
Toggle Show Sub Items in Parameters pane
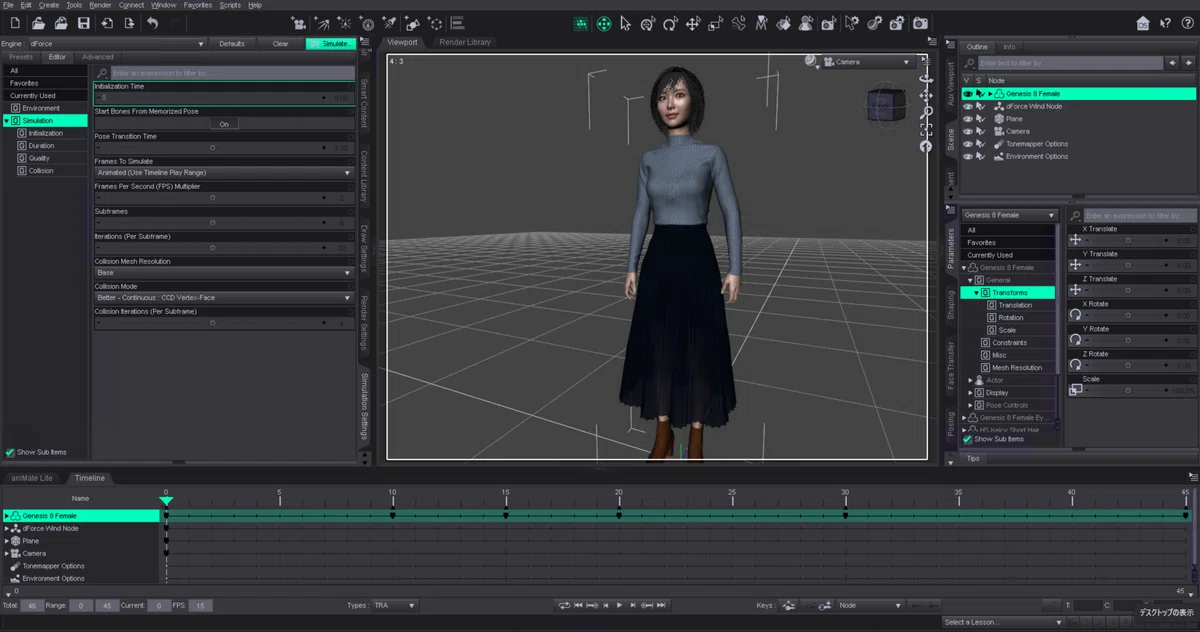967,439
